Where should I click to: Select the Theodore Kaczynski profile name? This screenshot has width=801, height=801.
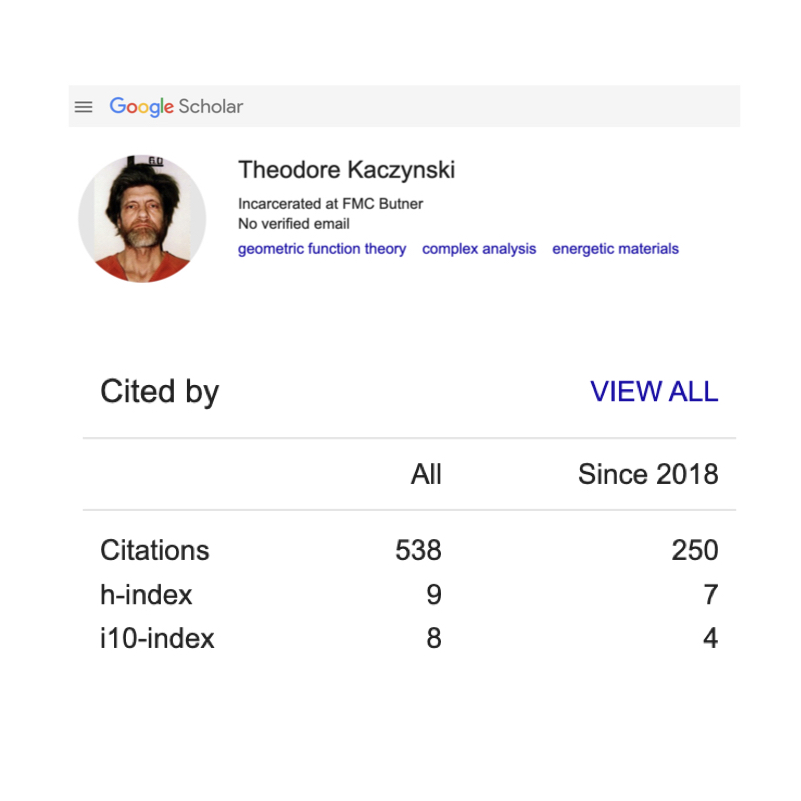[x=346, y=170]
